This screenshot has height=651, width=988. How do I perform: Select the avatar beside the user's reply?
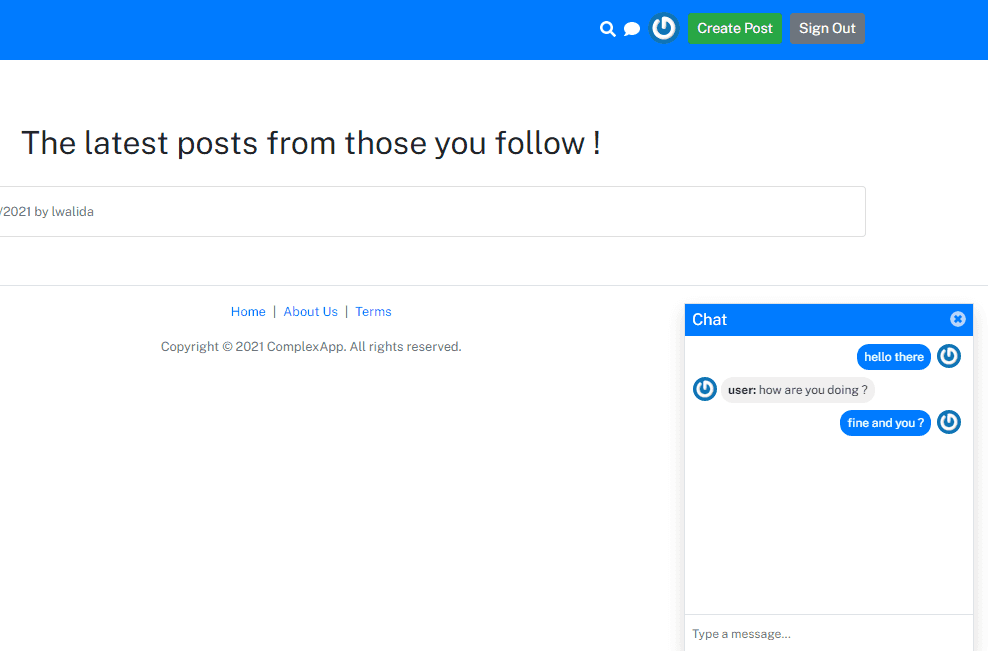(x=705, y=389)
